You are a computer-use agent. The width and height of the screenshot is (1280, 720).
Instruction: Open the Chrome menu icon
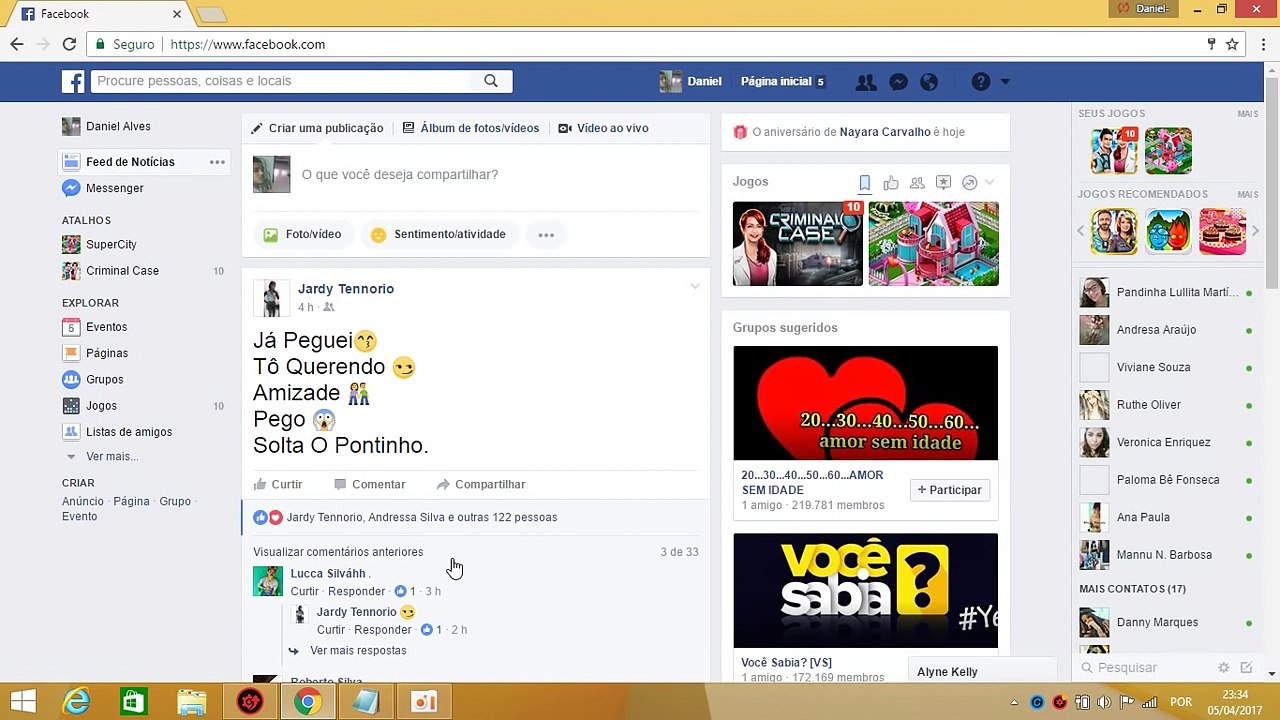1261,44
